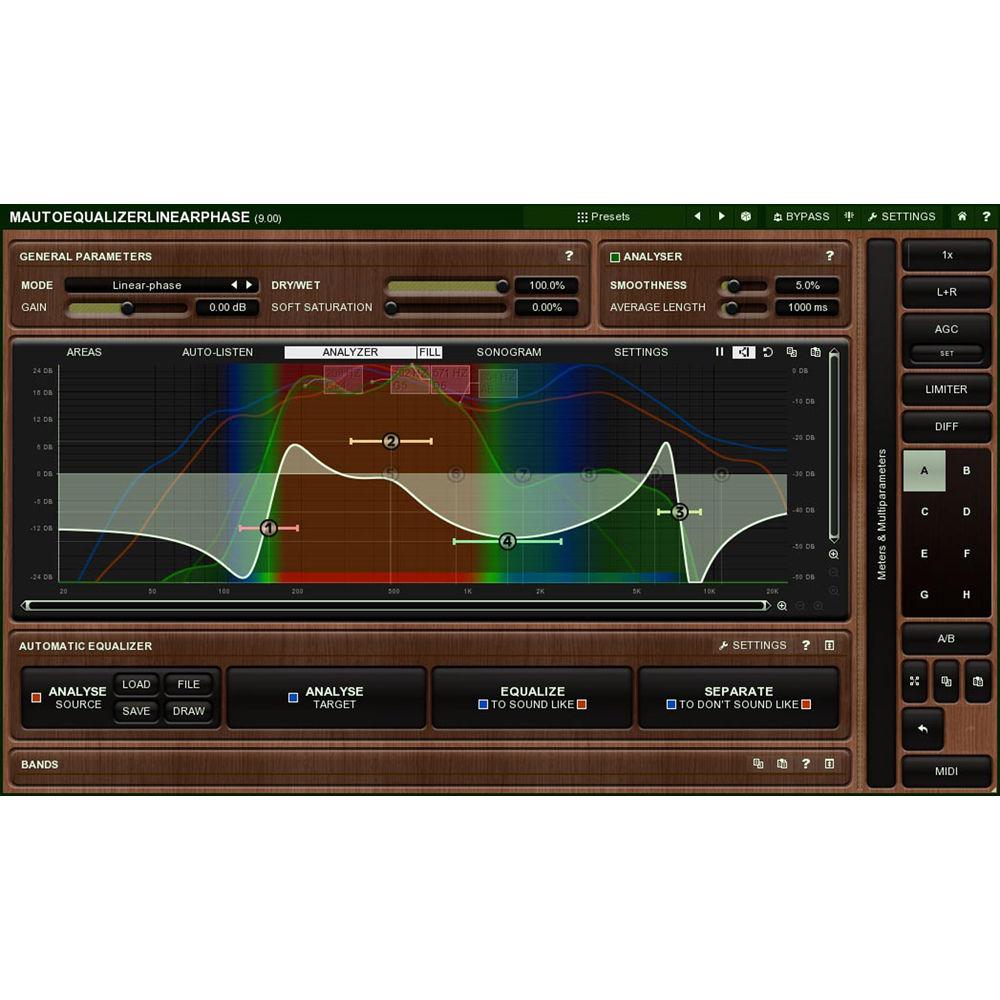Image resolution: width=1000 pixels, height=1000 pixels.
Task: Switch to the SONOGRAM view tab
Action: pyautogui.click(x=508, y=352)
